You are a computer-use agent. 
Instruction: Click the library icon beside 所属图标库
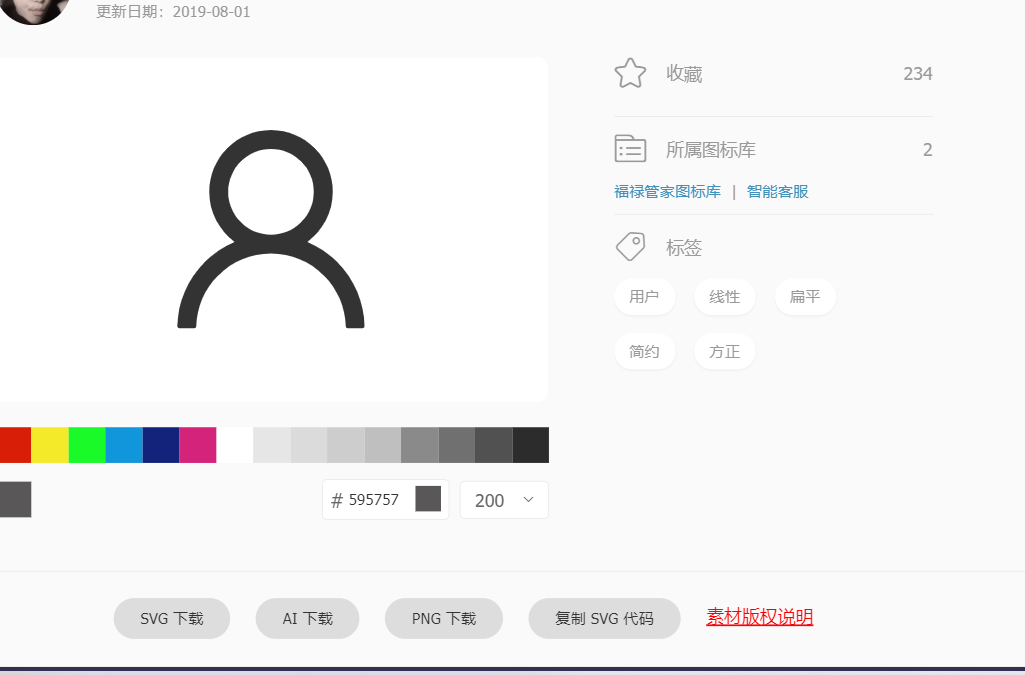tap(630, 148)
